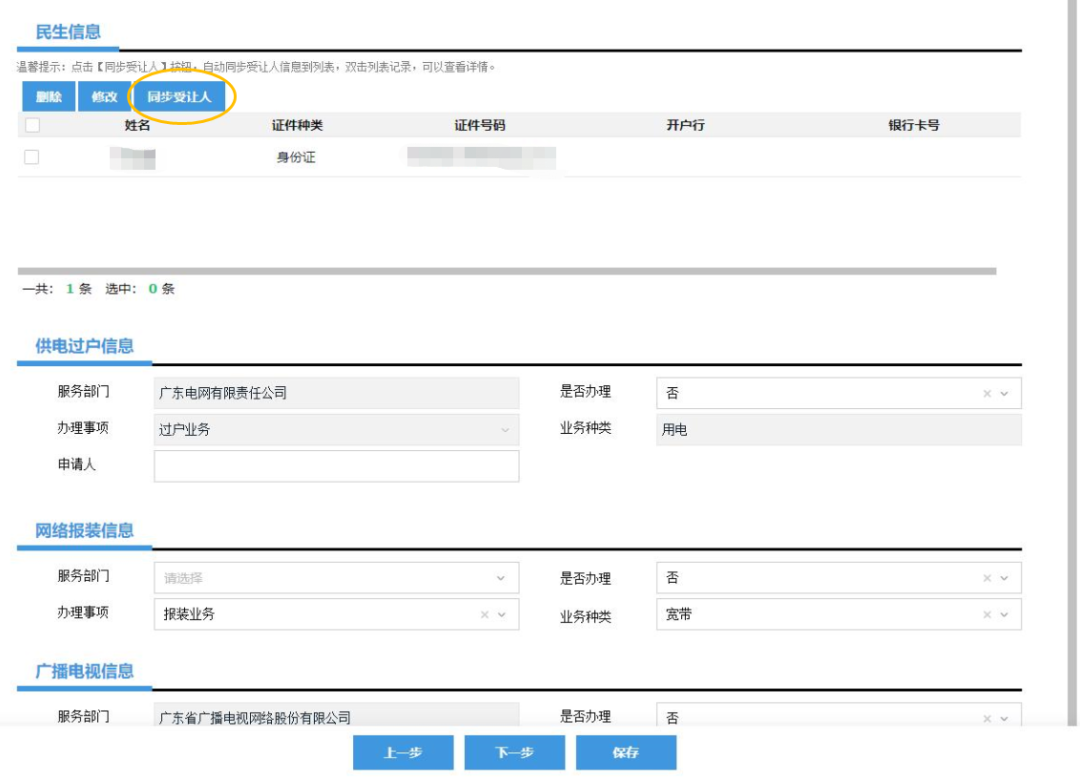Click the 删除 (delete) button
The width and height of the screenshot is (1080, 783).
point(49,97)
